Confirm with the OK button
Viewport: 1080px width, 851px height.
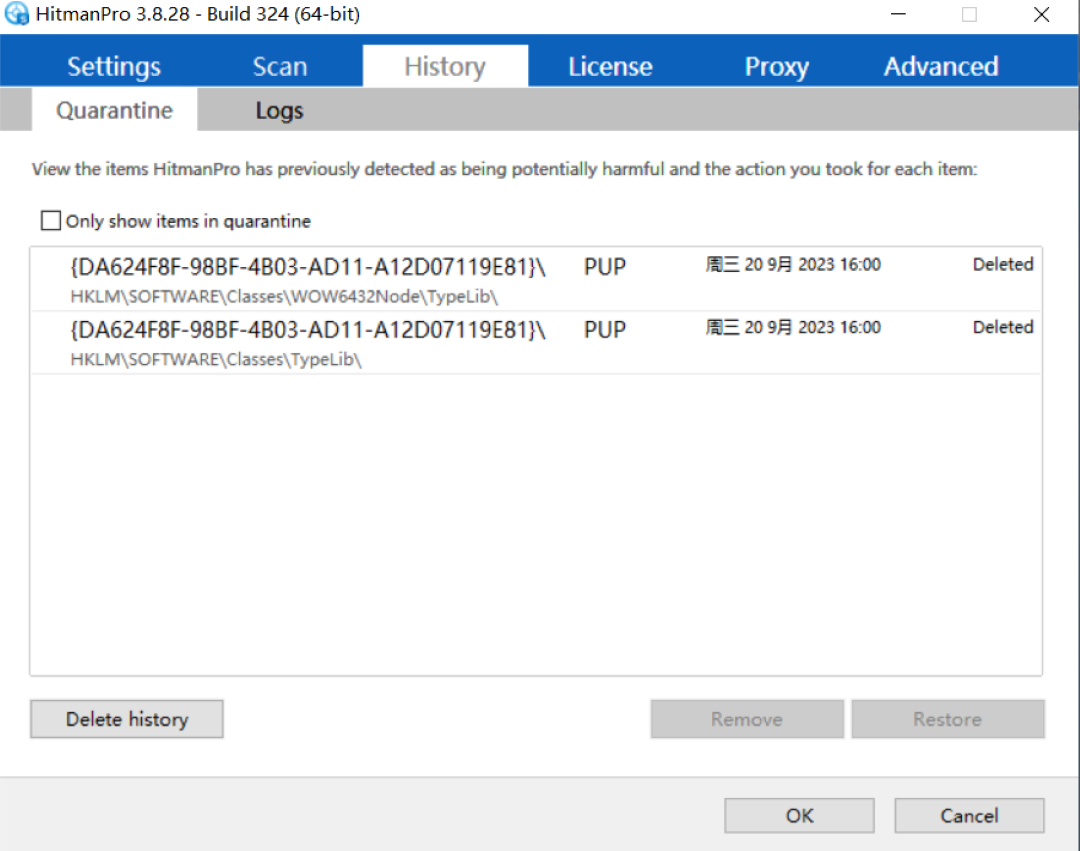tap(799, 816)
